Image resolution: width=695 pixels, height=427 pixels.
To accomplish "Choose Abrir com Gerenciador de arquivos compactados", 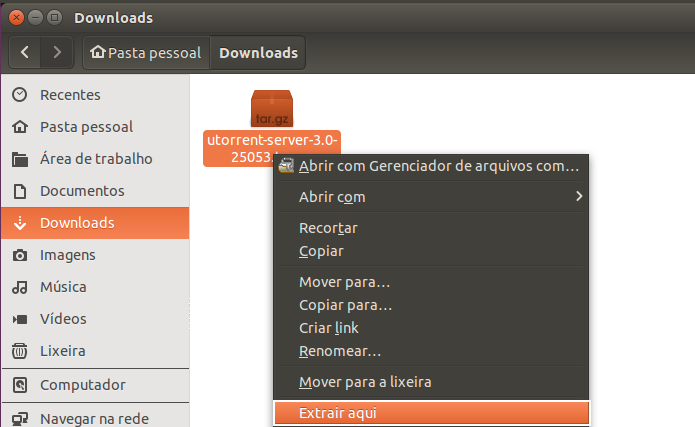I will [431, 166].
